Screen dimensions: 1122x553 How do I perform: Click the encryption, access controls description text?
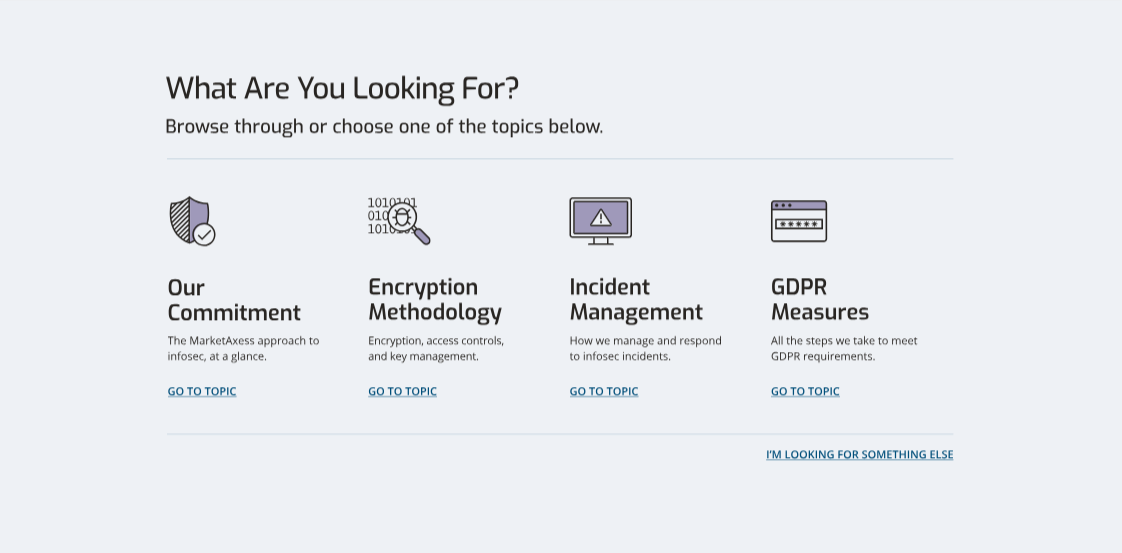(x=436, y=348)
